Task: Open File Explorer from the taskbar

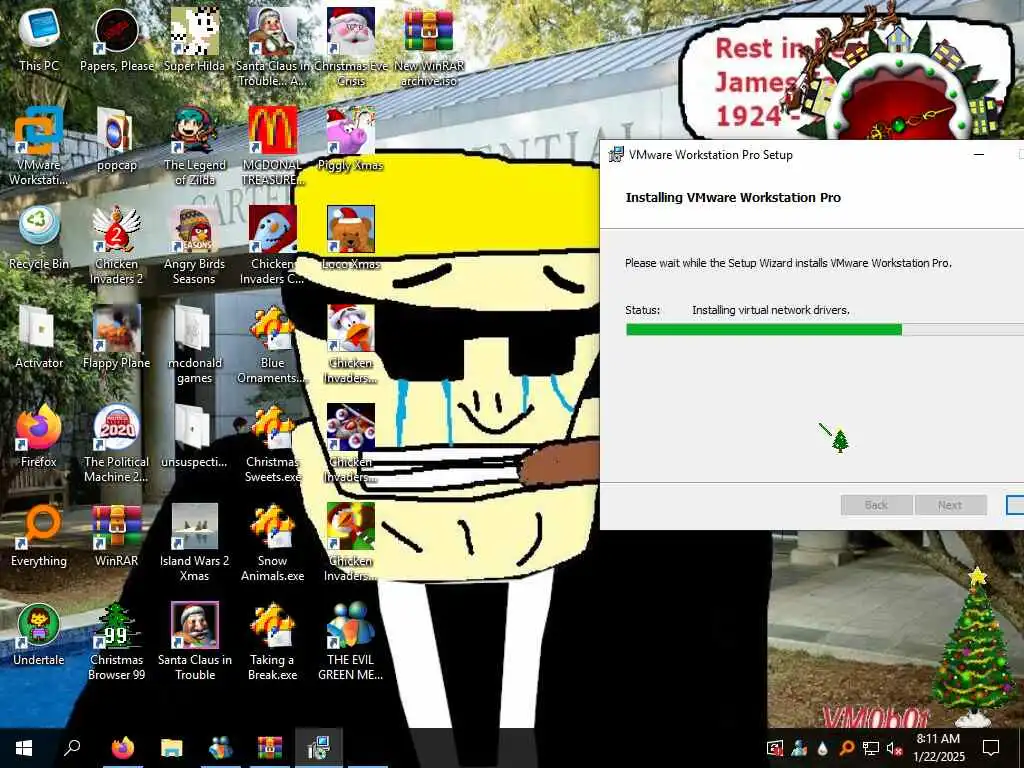Action: (x=172, y=747)
